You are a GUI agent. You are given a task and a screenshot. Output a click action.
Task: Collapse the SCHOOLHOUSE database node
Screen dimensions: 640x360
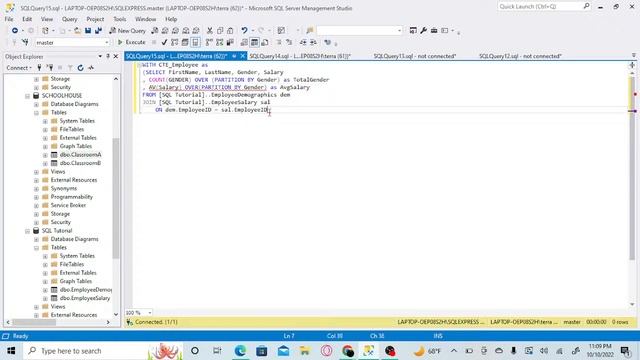(x=27, y=96)
